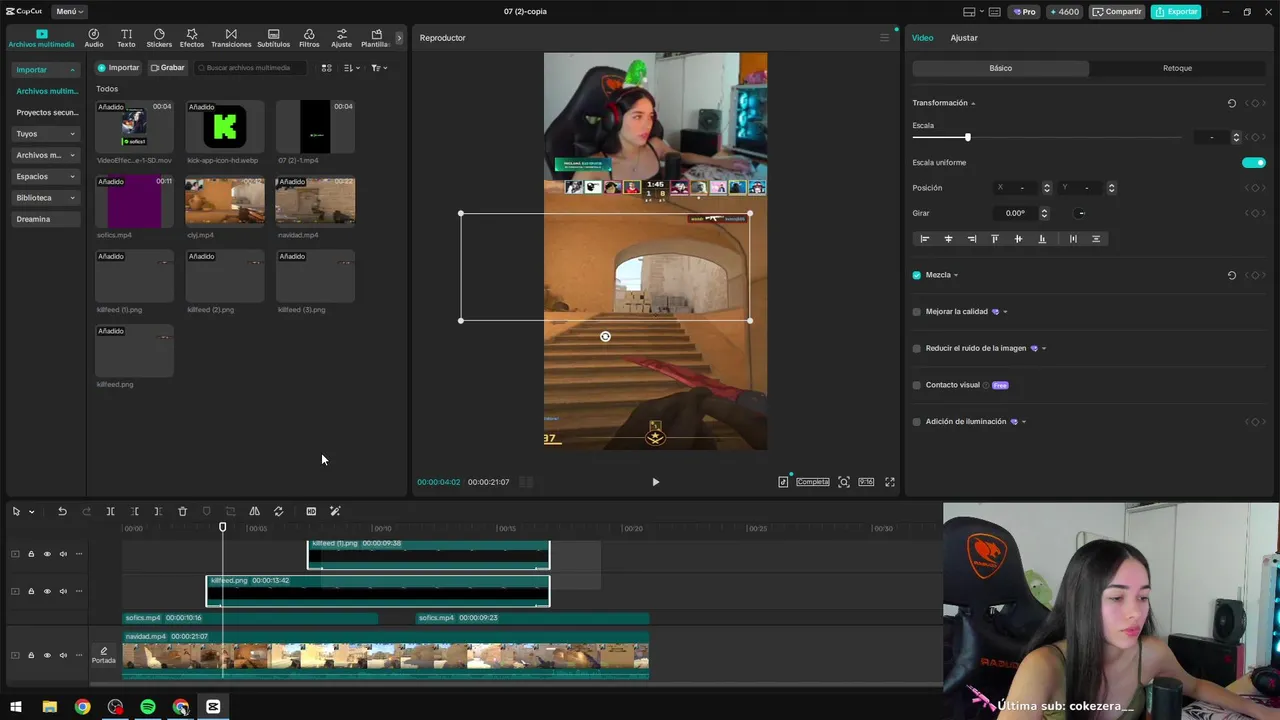Click the Exportar button
Image resolution: width=1280 pixels, height=720 pixels.
coord(1176,11)
